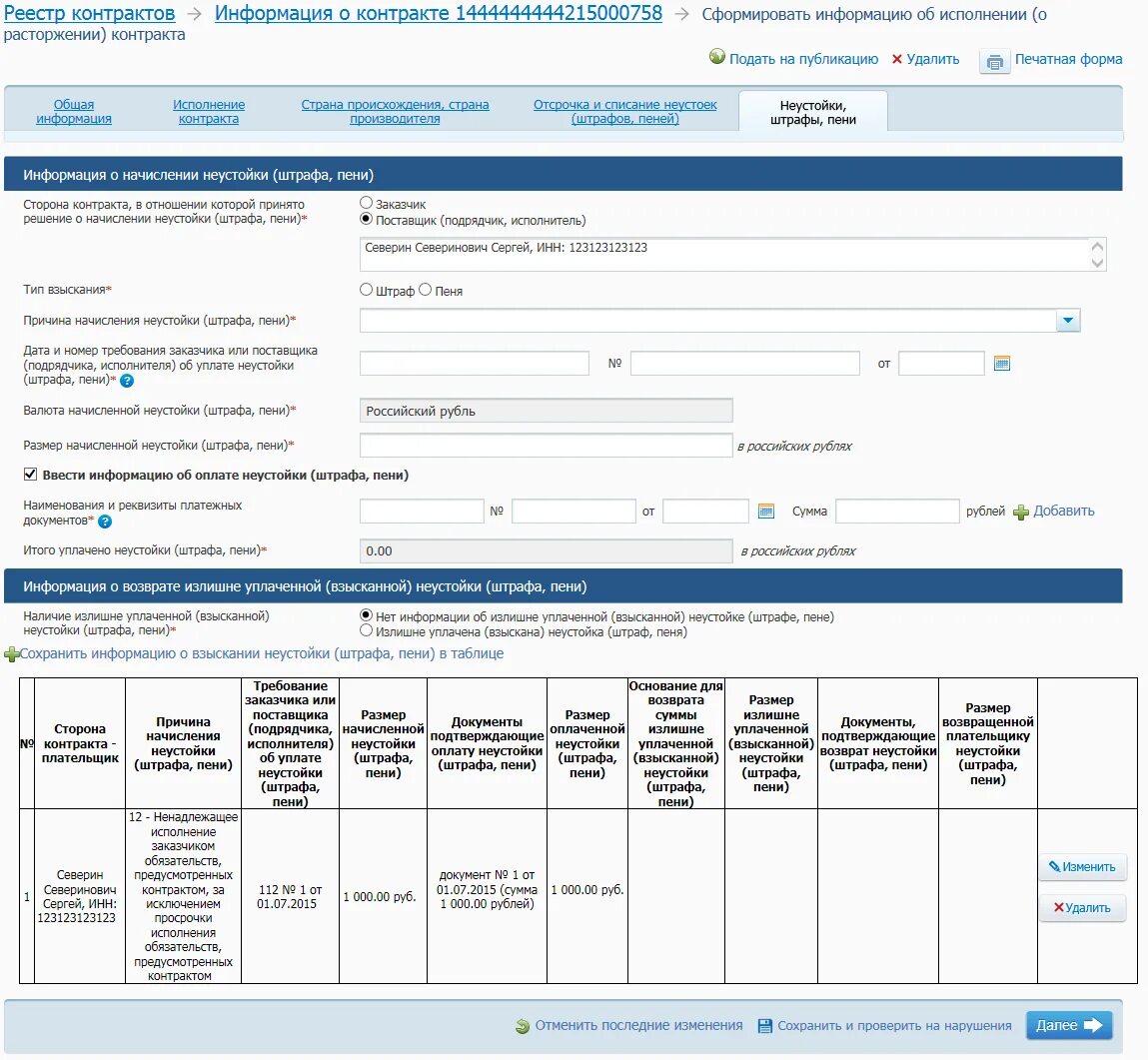The width and height of the screenshot is (1148, 1060).
Task: Click the Далее button
Action: [1069, 1026]
